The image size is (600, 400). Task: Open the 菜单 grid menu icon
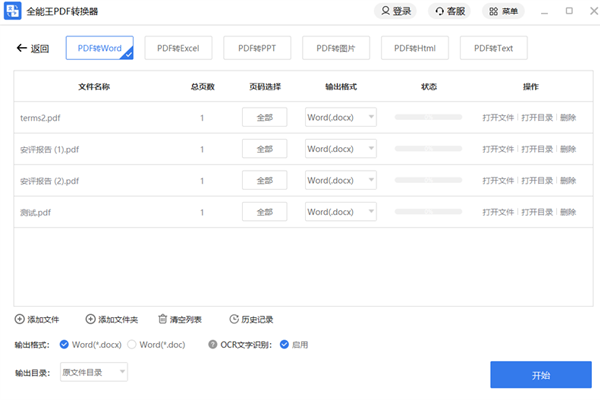[493, 11]
